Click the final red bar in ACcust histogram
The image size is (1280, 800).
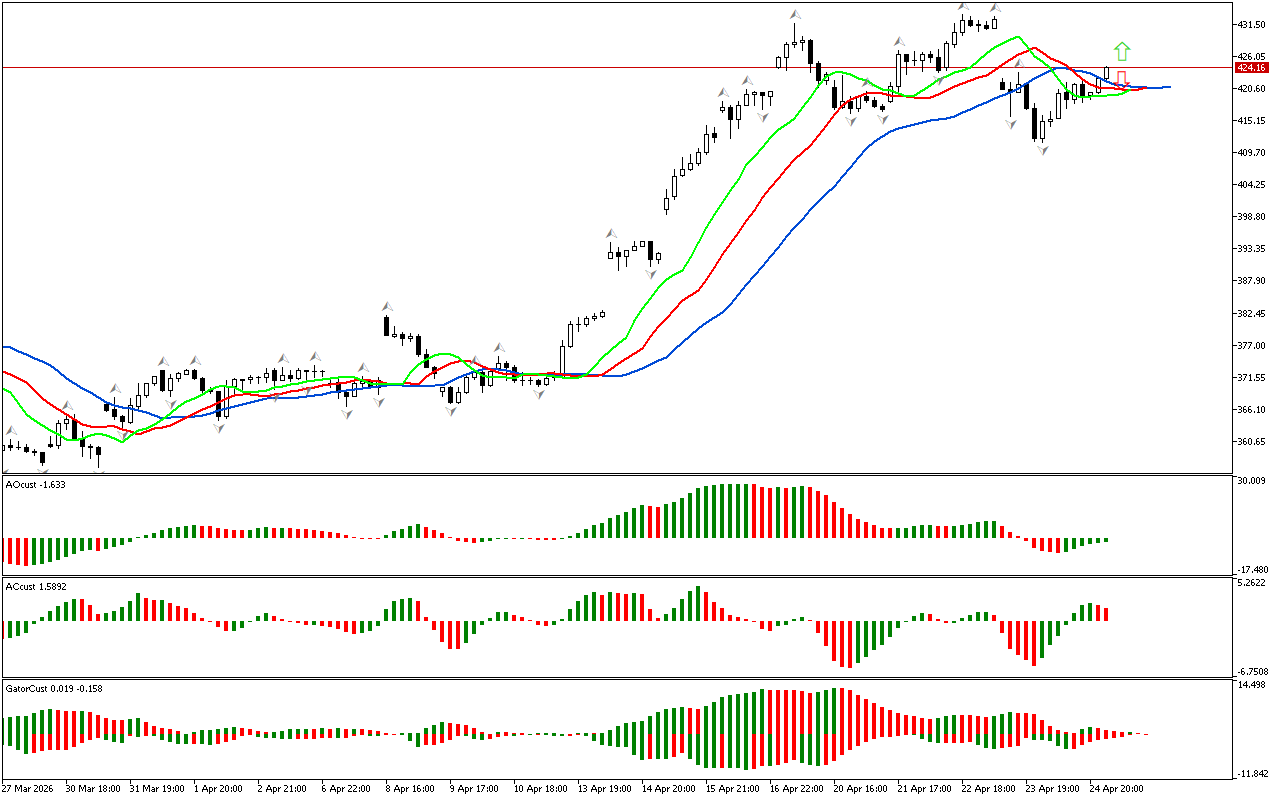tap(1106, 613)
